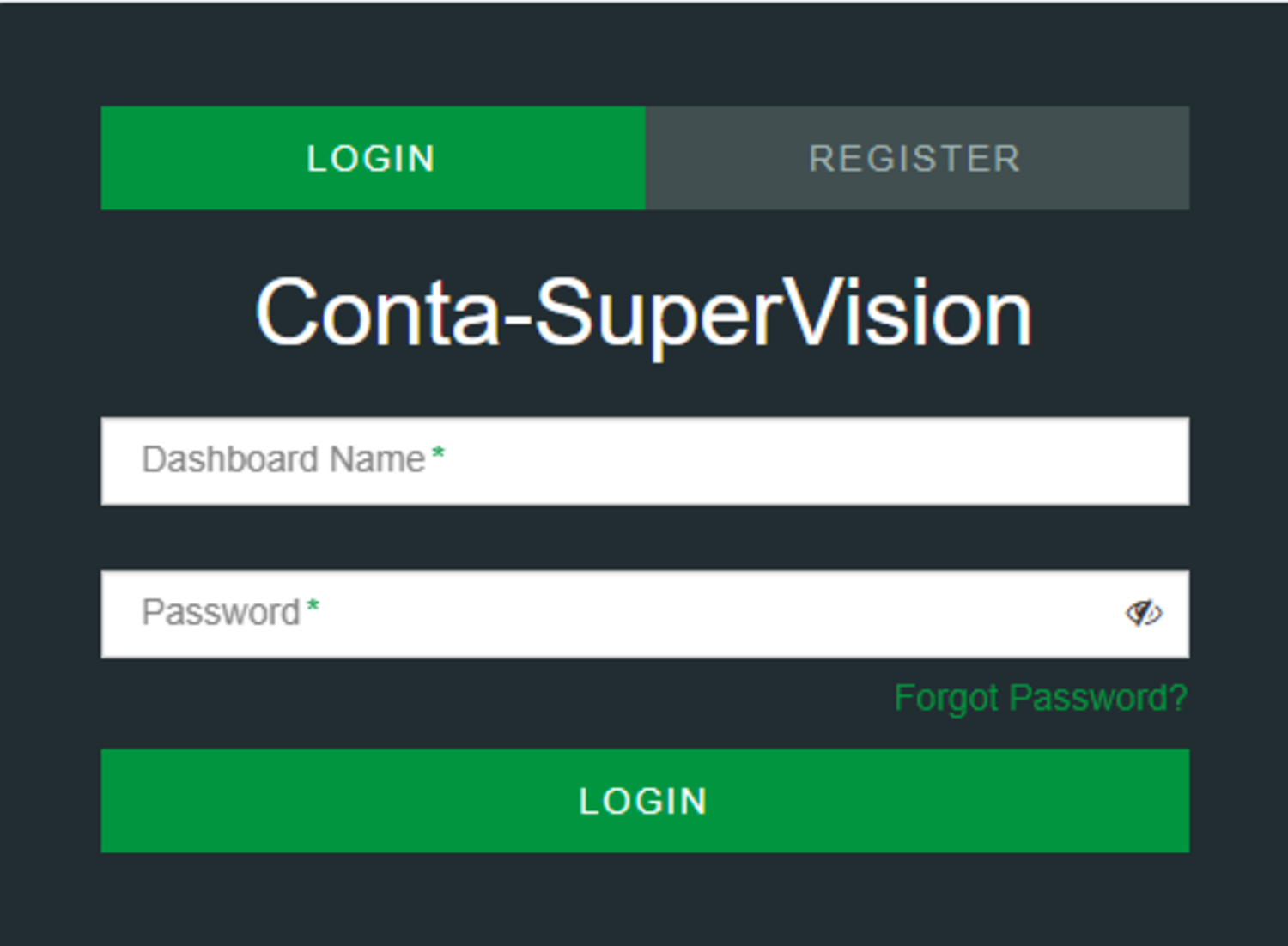This screenshot has height=946, width=1288.
Task: Click the eye icon in the password field
Action: click(x=1145, y=613)
